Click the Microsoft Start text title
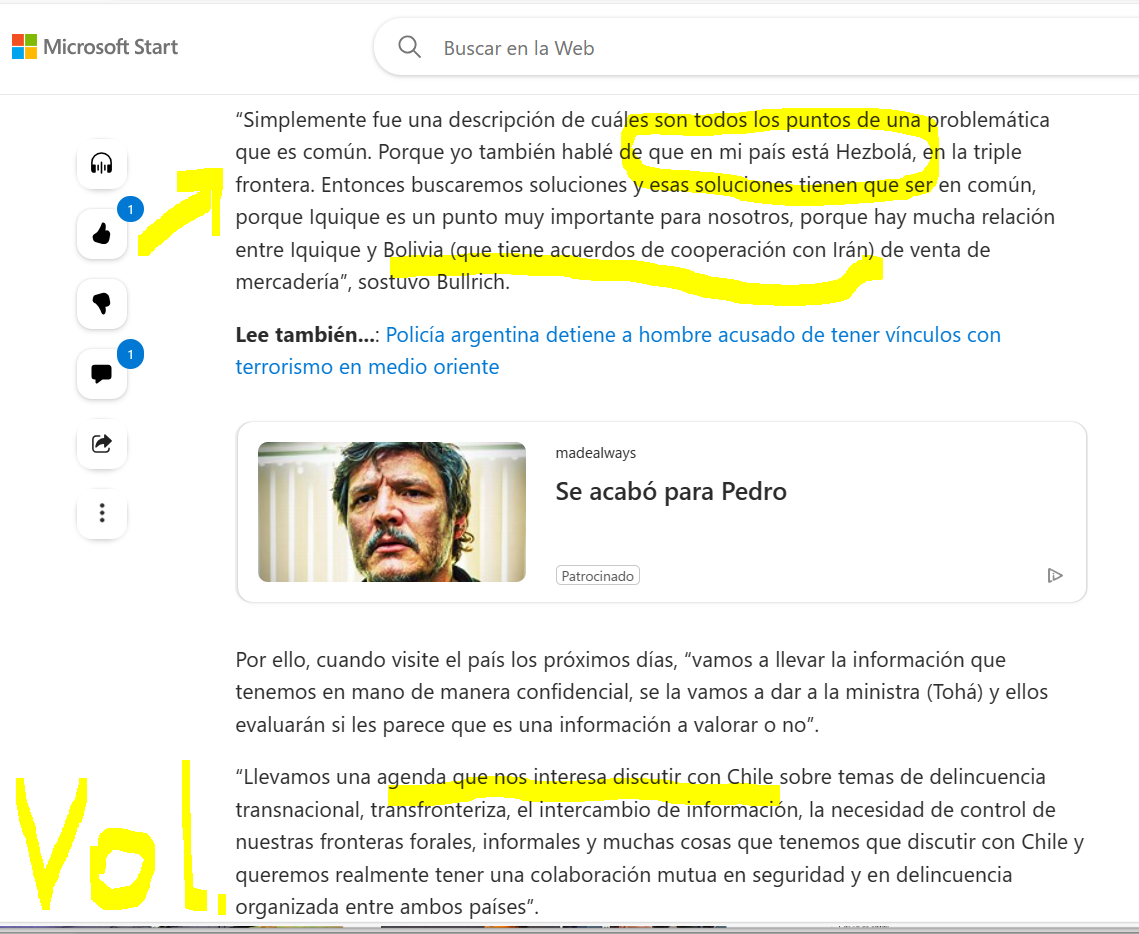Screen dimensions: 1139x934 pos(110,47)
